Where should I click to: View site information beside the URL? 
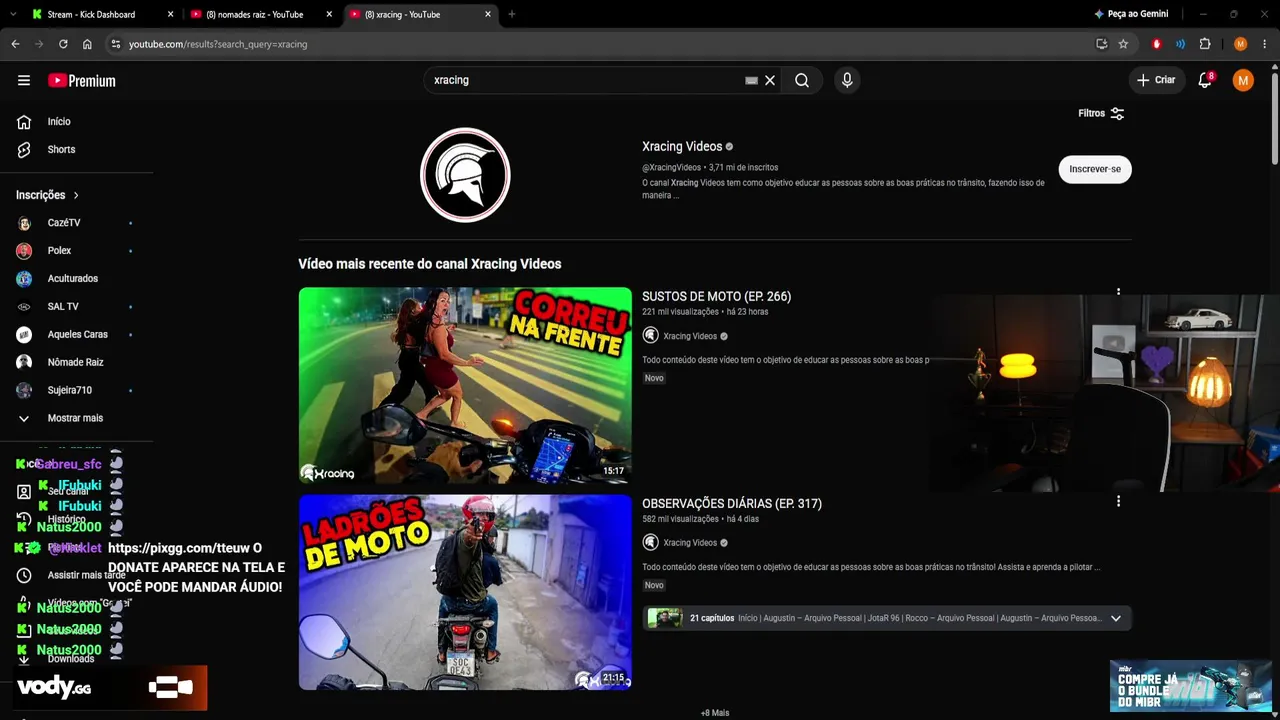[x=115, y=44]
